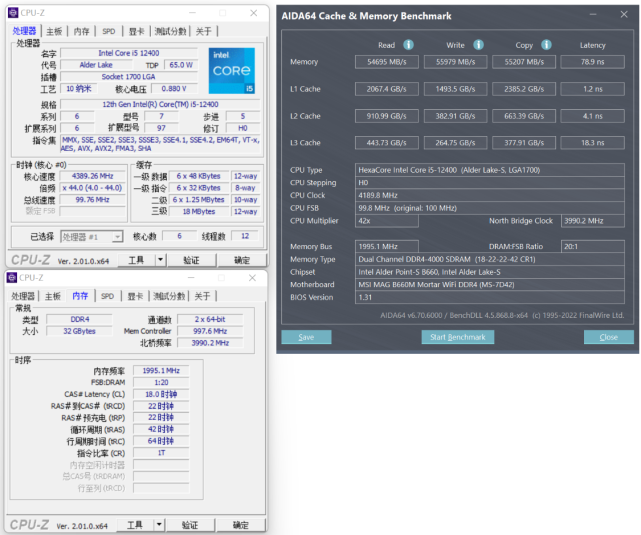
Task: Click the CPU-Z app icon in lower window title
Action: point(12,278)
